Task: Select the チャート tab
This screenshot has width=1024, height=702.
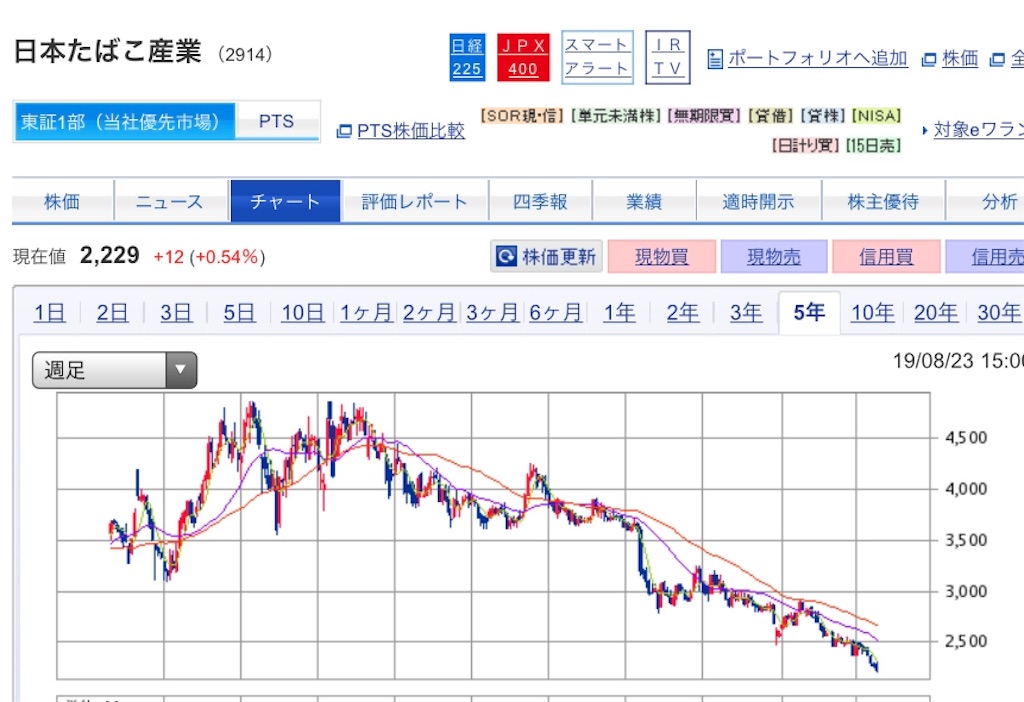Action: 285,201
